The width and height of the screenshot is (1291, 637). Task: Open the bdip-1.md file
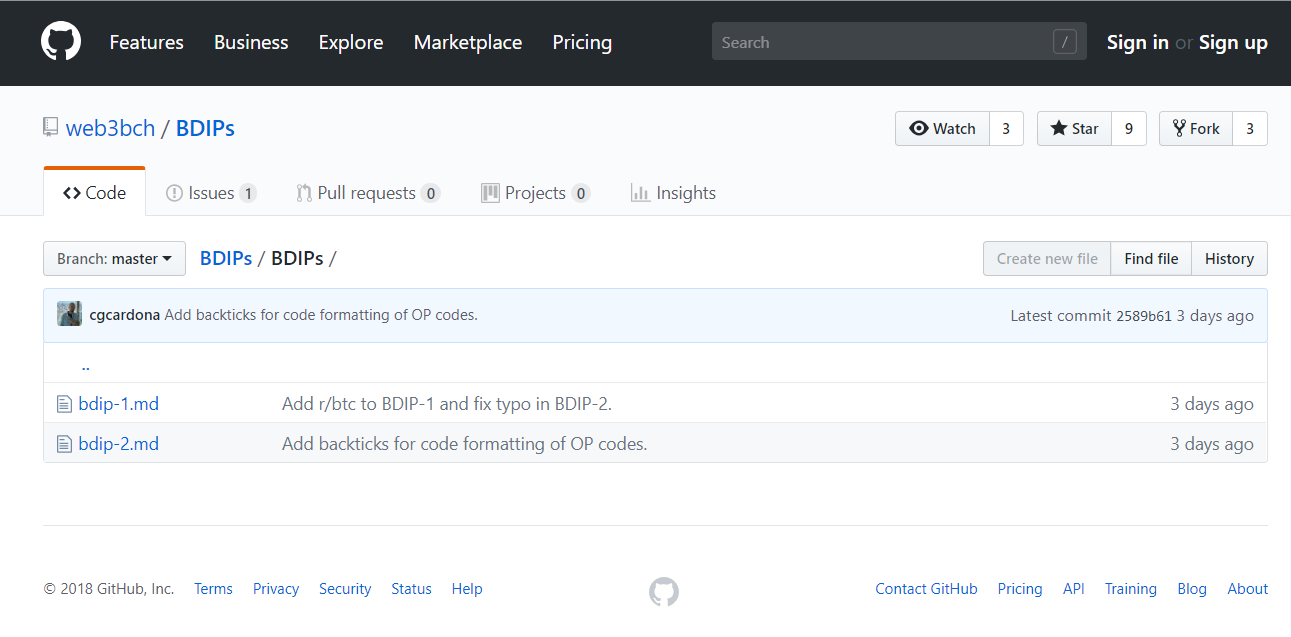[119, 404]
